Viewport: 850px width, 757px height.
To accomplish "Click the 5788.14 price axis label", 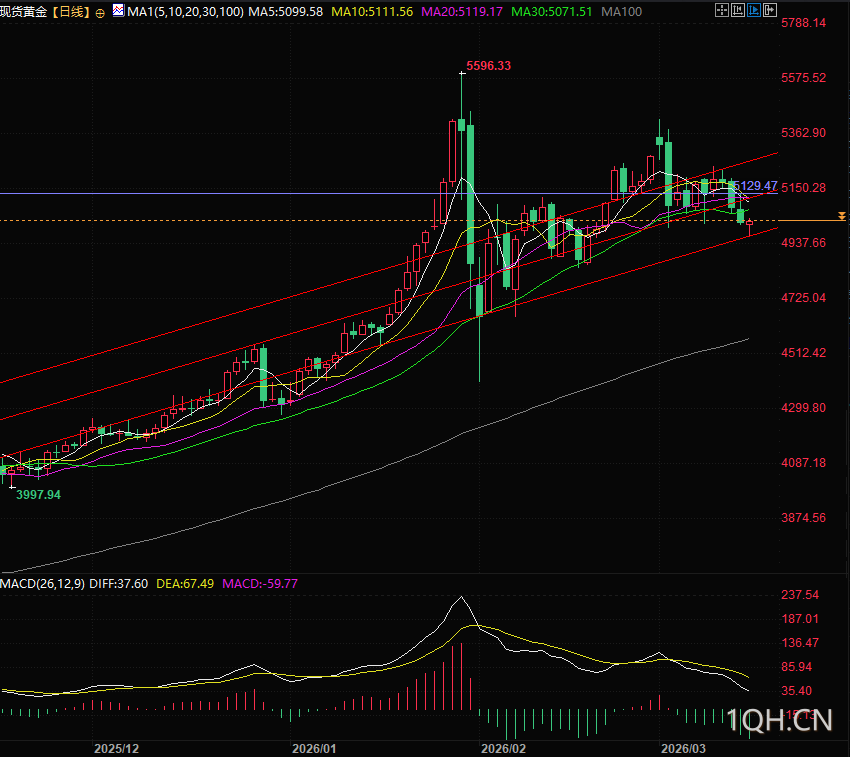I will pyautogui.click(x=804, y=23).
